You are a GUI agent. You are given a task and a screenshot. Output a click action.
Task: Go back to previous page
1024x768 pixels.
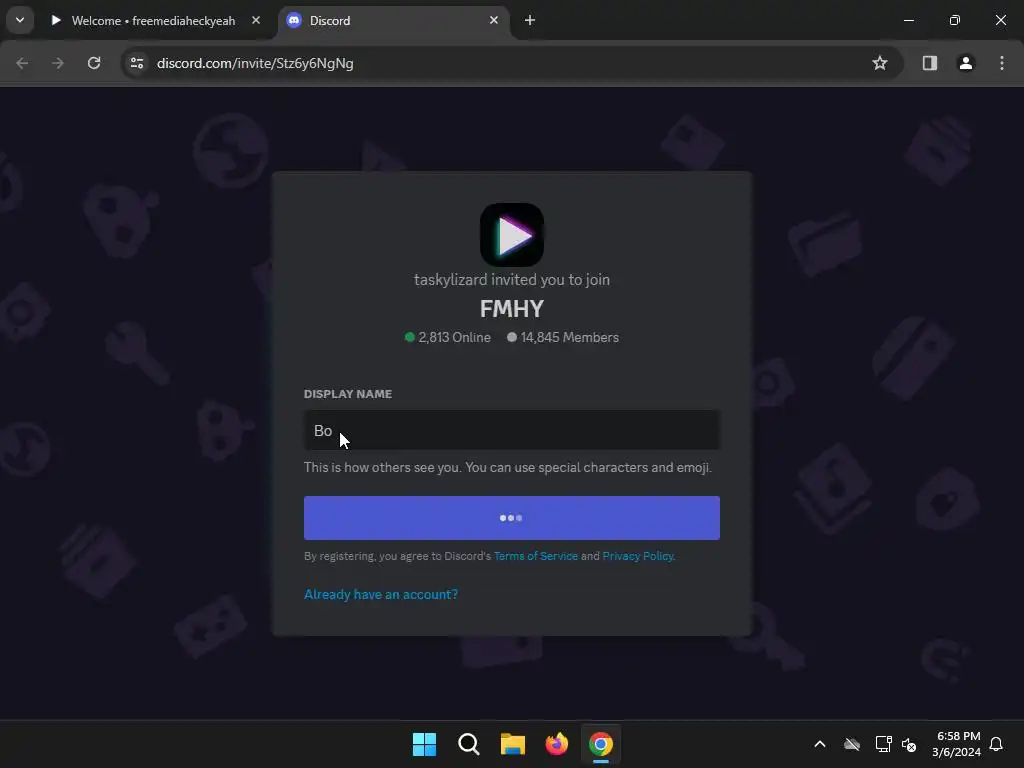[22, 63]
